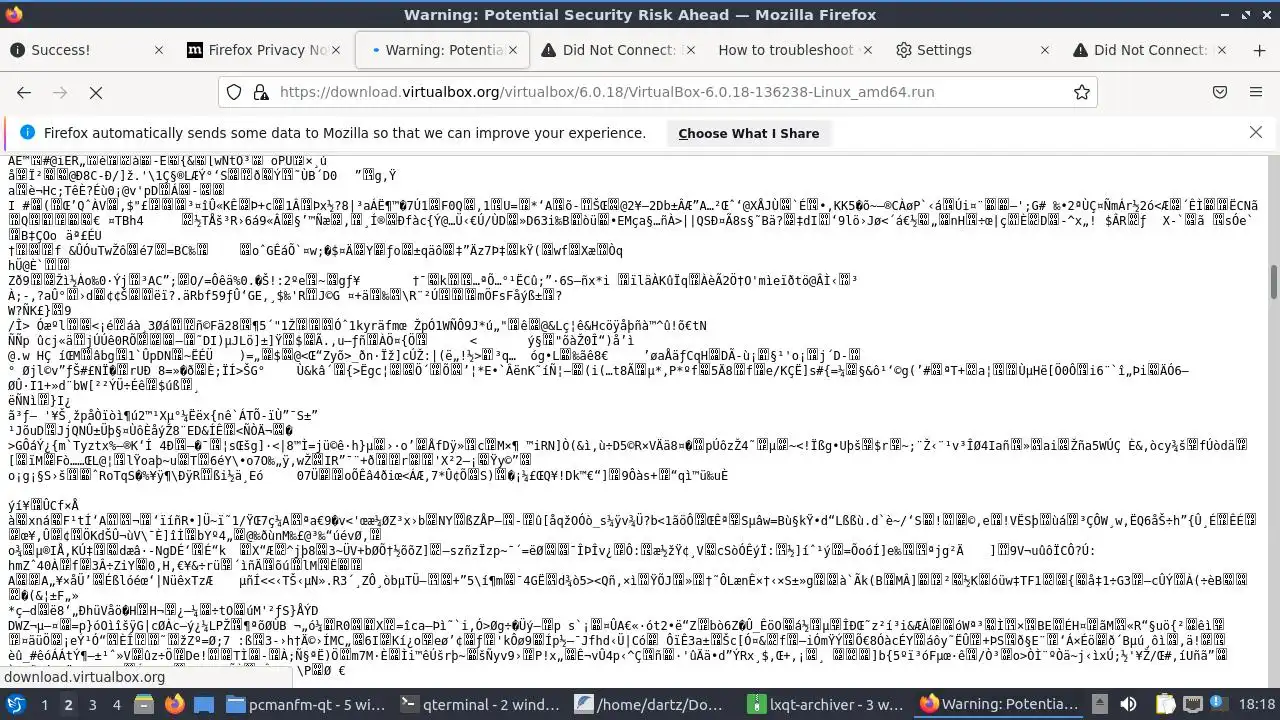Switch to virtual desktop 3
This screenshot has width=1280, height=720.
[92, 704]
